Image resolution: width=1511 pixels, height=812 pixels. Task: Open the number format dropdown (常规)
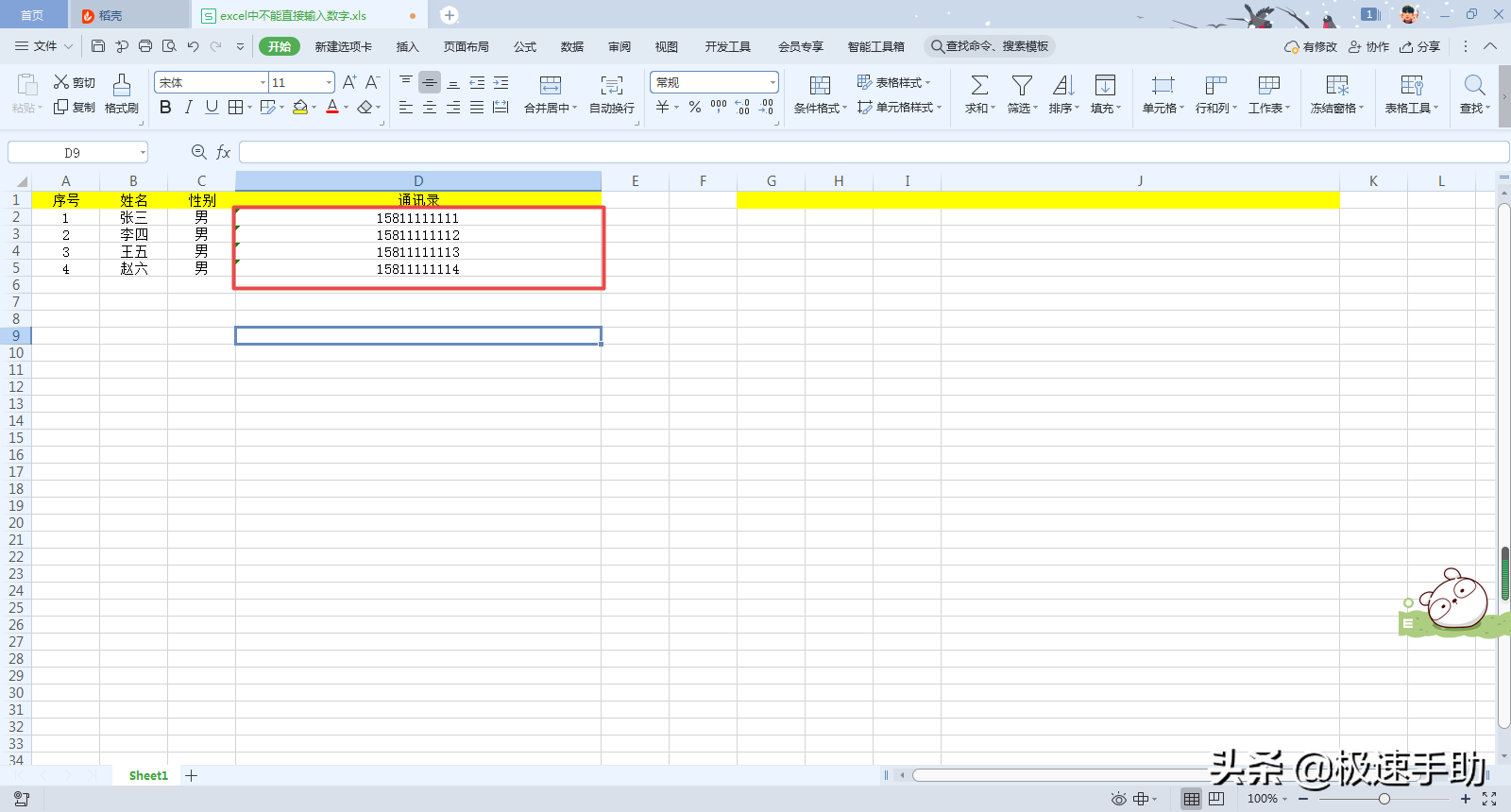772,83
